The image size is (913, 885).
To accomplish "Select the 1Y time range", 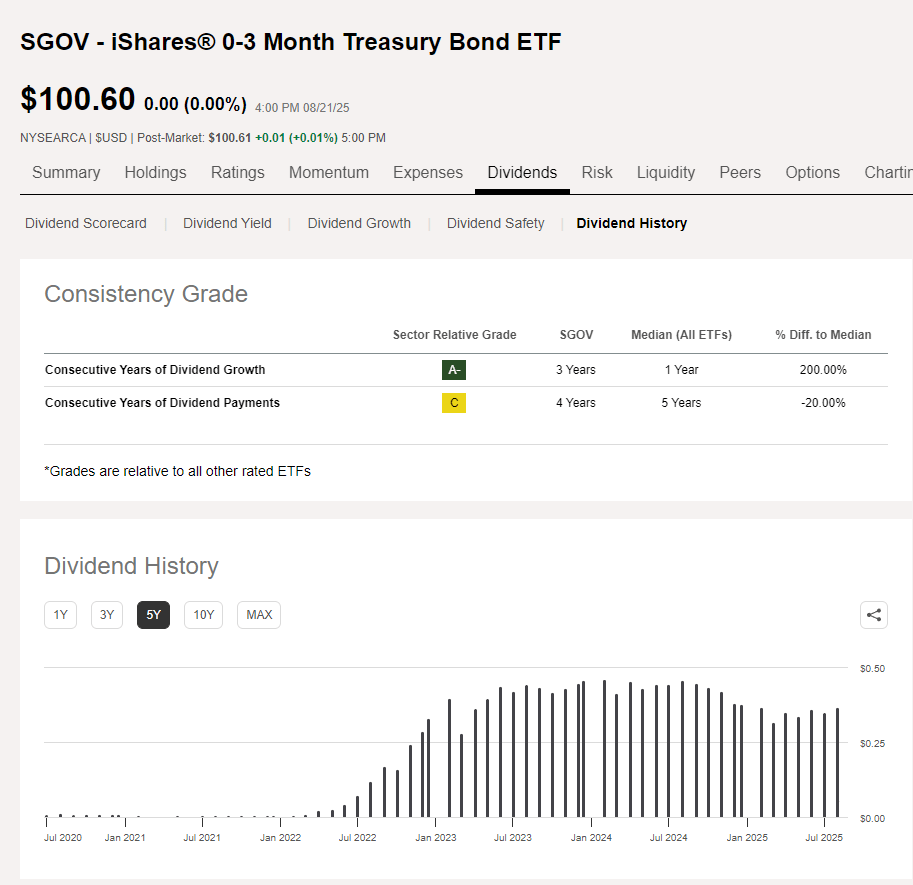I will [x=61, y=615].
